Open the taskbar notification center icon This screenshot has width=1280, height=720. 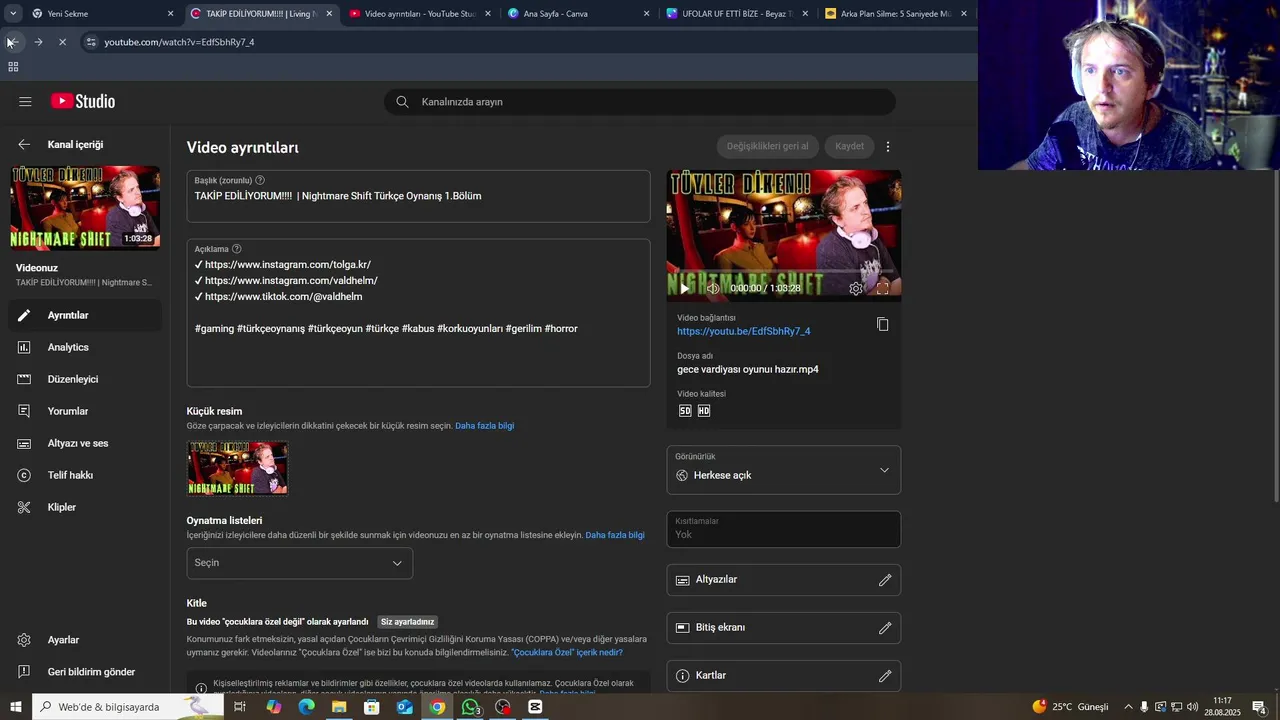tap(1260, 706)
